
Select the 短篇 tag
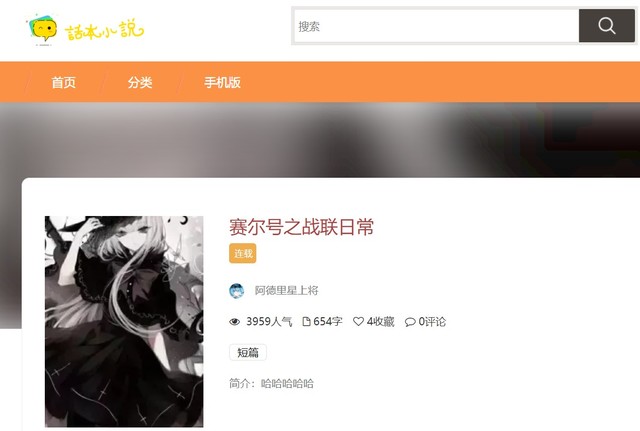(248, 353)
